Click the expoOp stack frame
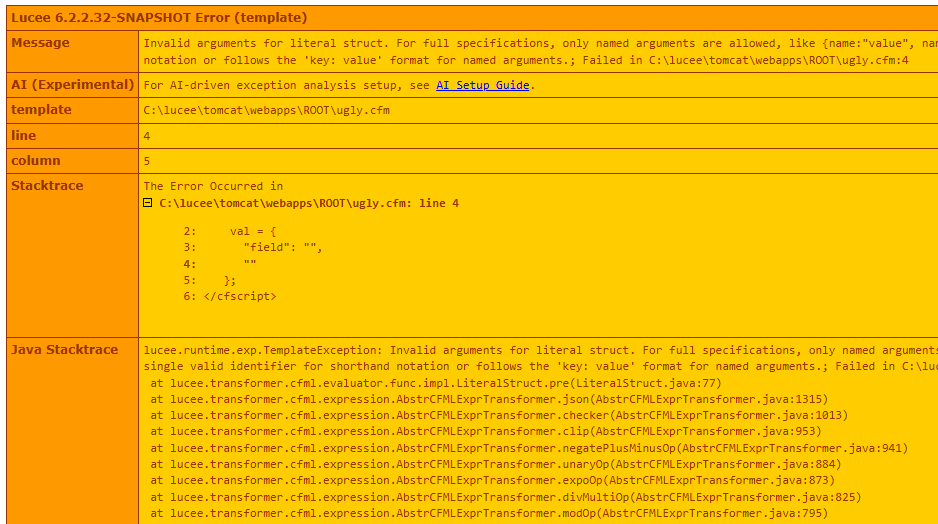The image size is (938, 524). point(492,480)
